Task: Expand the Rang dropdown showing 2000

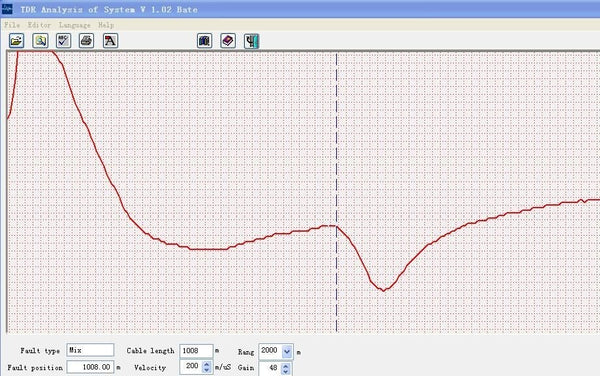Action: [x=287, y=351]
